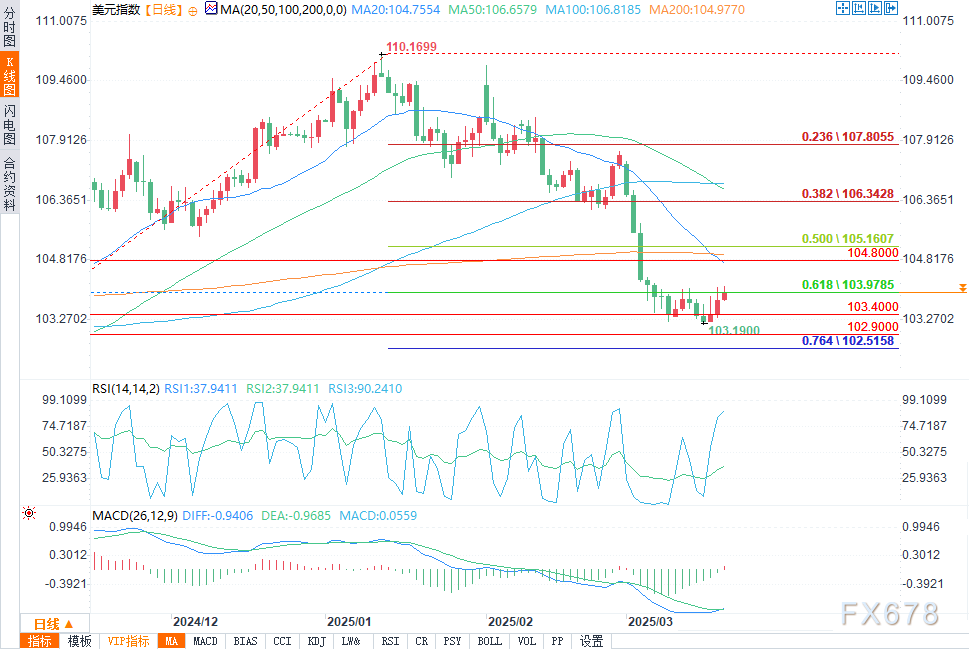Click the jump-to-chart-start axis icon
This screenshot has height=649, width=969.
point(859,8)
